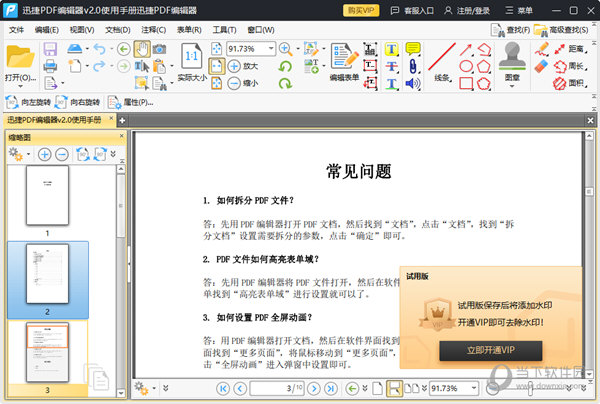Select the stamp (图章) tool
The height and width of the screenshot is (404, 600).
512,61
